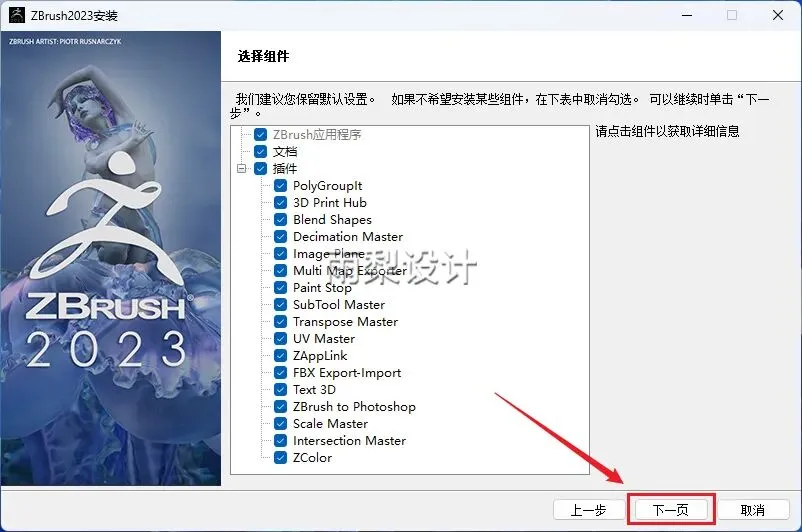Toggle ZColor checkbox
Viewport: 802px width, 532px height.
point(280,457)
